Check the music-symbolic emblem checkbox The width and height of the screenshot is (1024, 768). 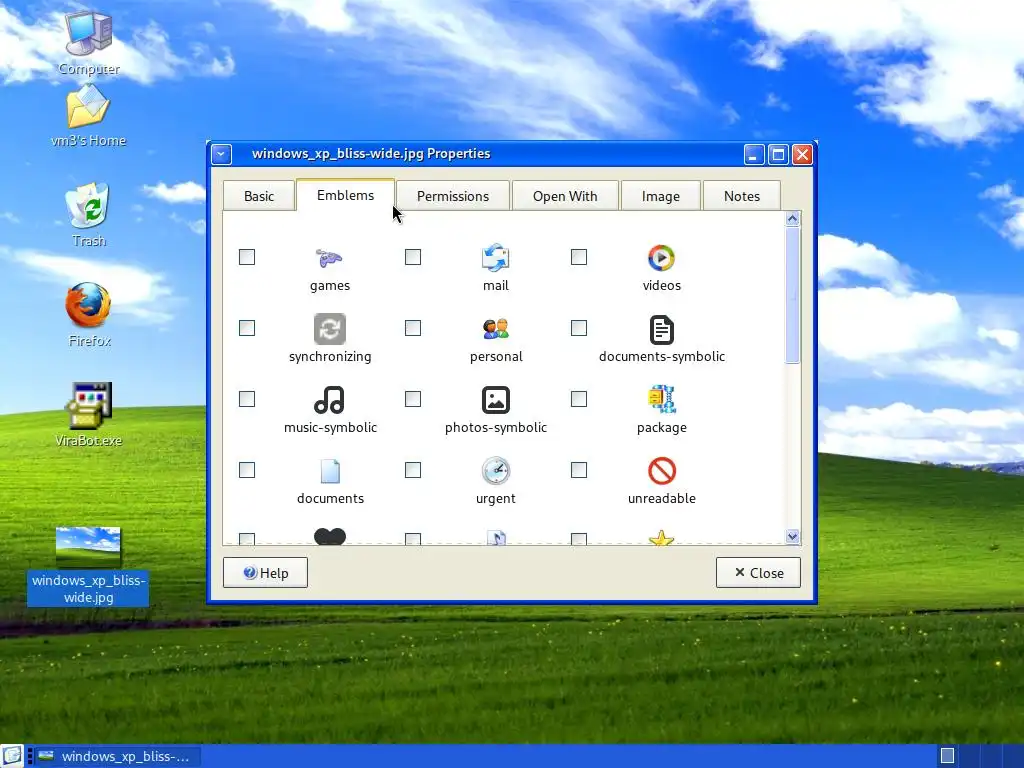pyautogui.click(x=247, y=399)
